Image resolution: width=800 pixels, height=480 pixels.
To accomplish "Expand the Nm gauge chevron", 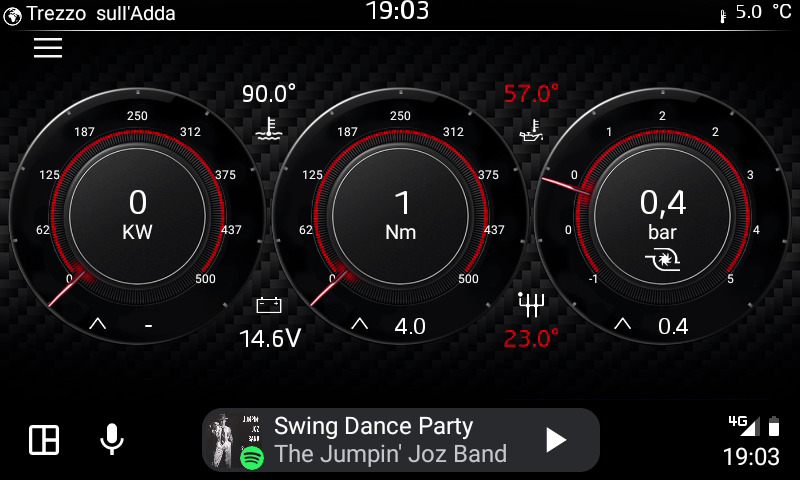I will pos(360,323).
